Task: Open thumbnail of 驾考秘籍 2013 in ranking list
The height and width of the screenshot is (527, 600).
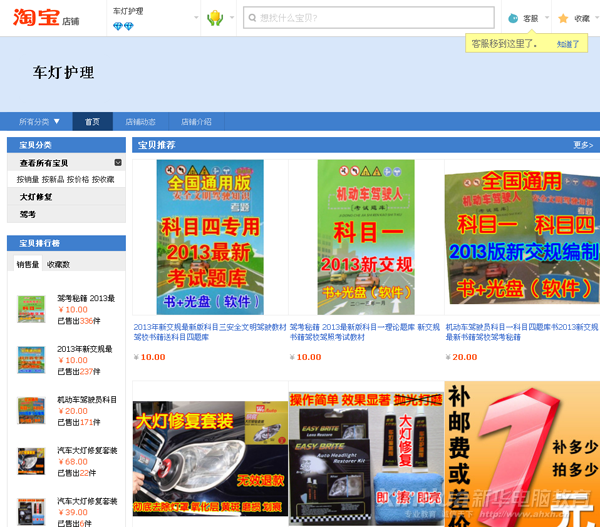Action: (32, 308)
